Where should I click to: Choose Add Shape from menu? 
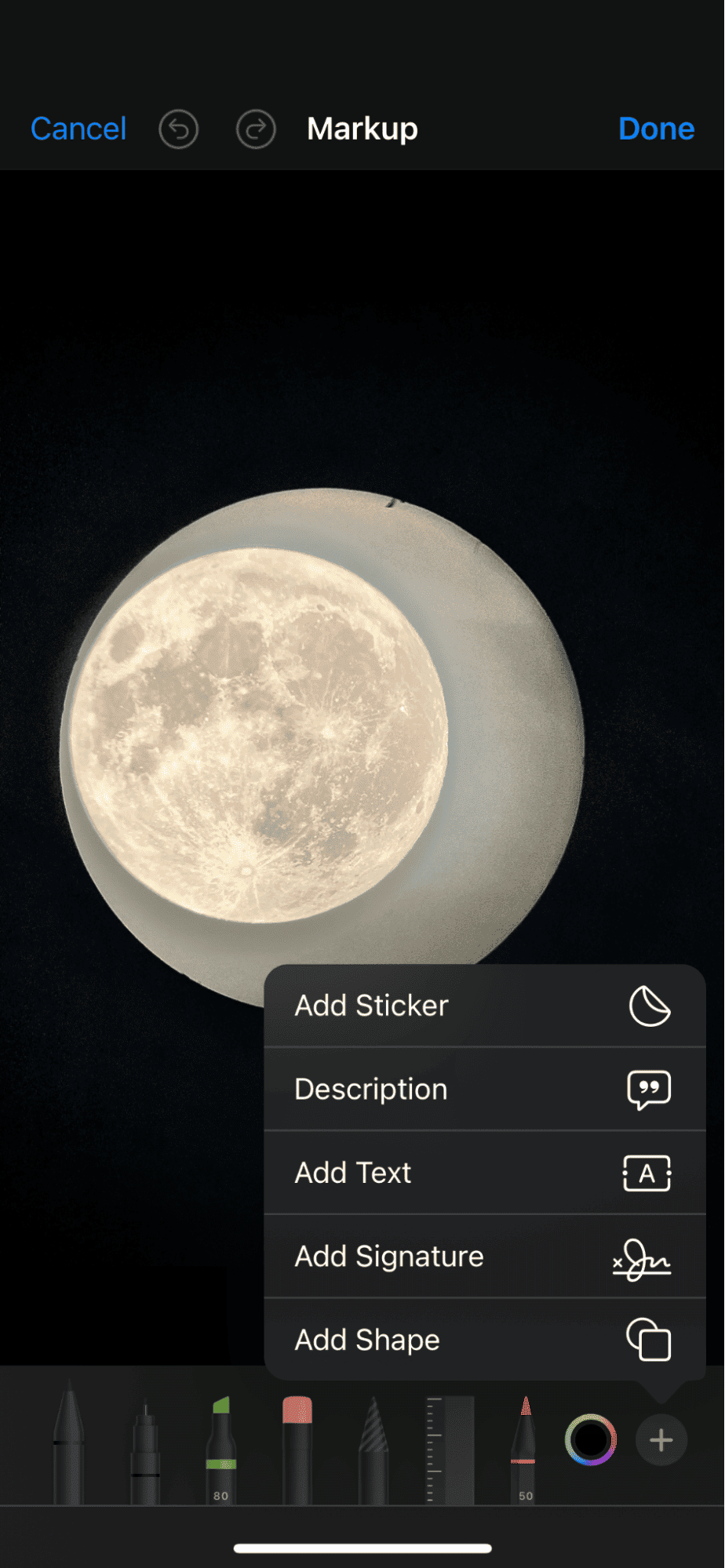click(x=485, y=1340)
